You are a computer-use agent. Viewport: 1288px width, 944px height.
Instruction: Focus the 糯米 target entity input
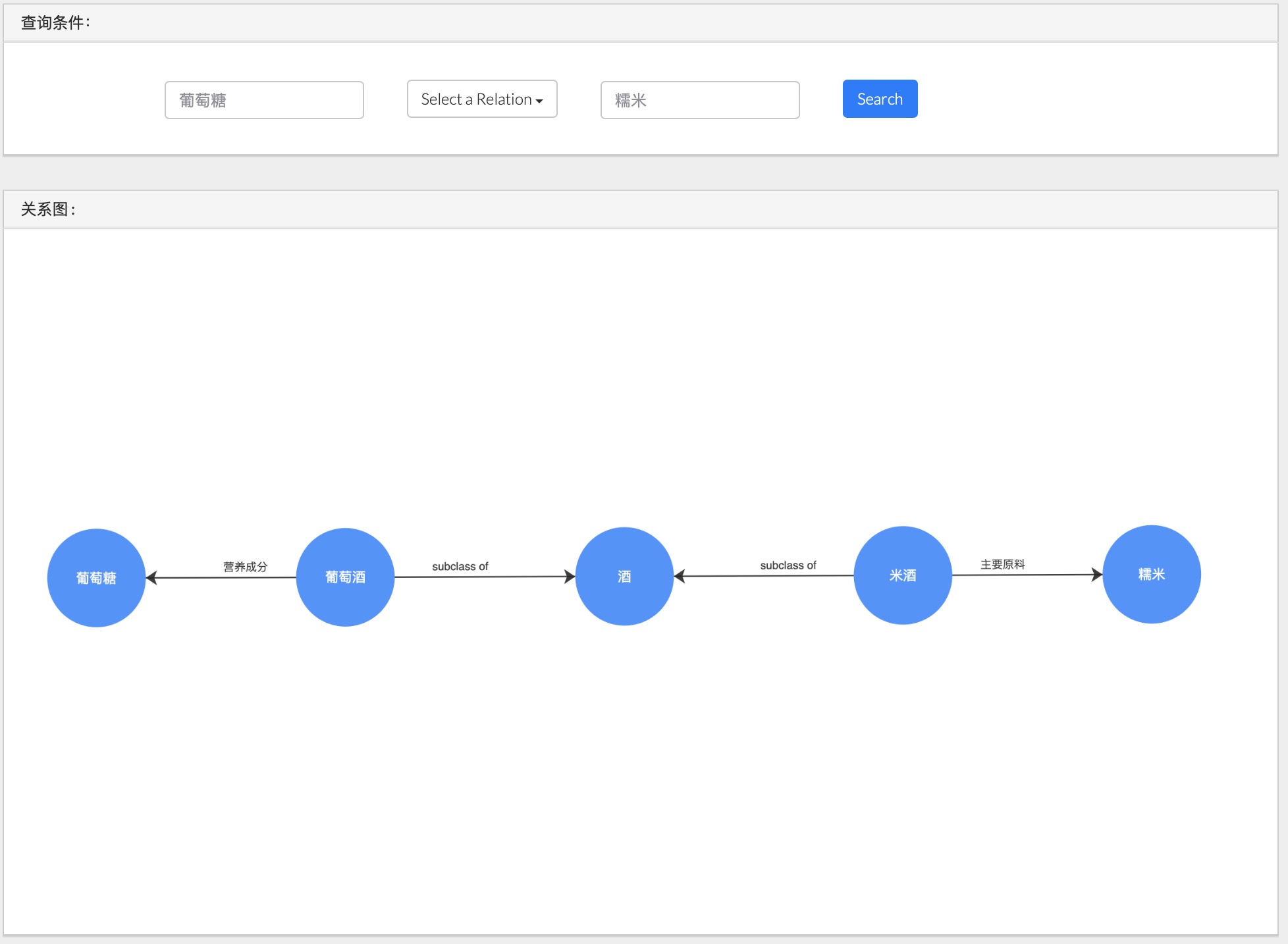point(699,100)
